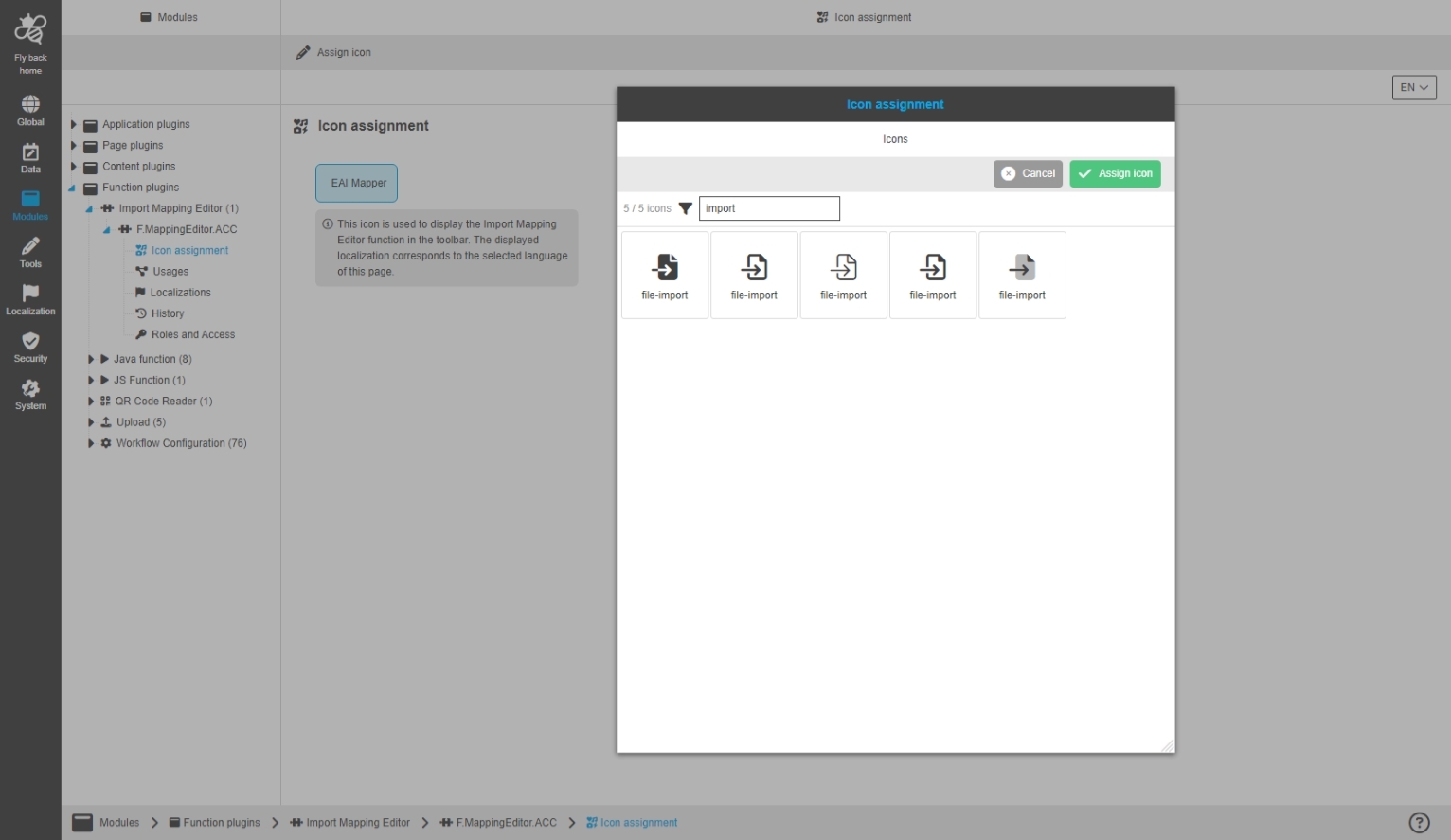Screen dimensions: 1451x840
Task: Open the Data section in sidebar
Action: 30,158
